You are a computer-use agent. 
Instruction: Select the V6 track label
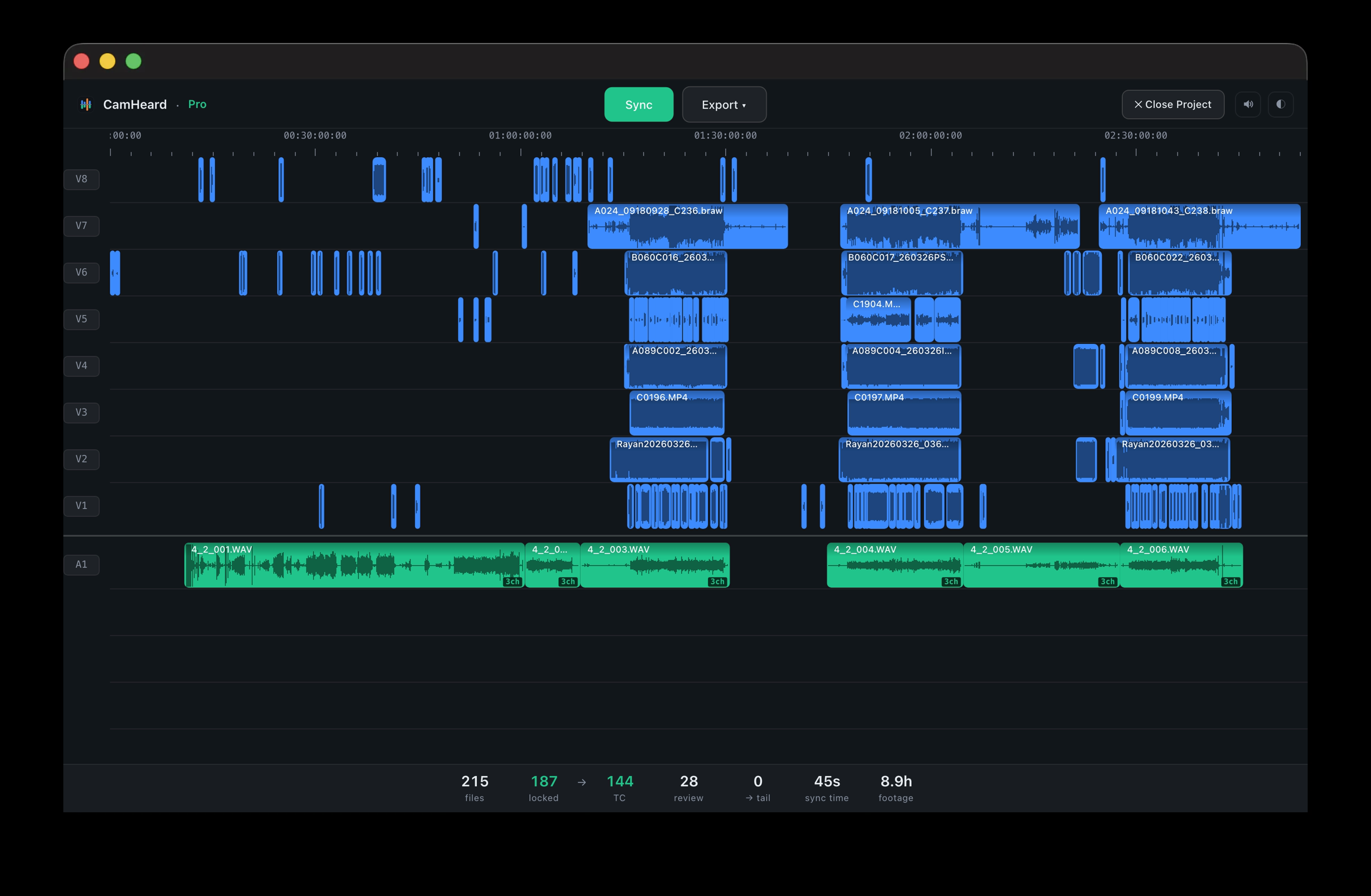pyautogui.click(x=81, y=273)
